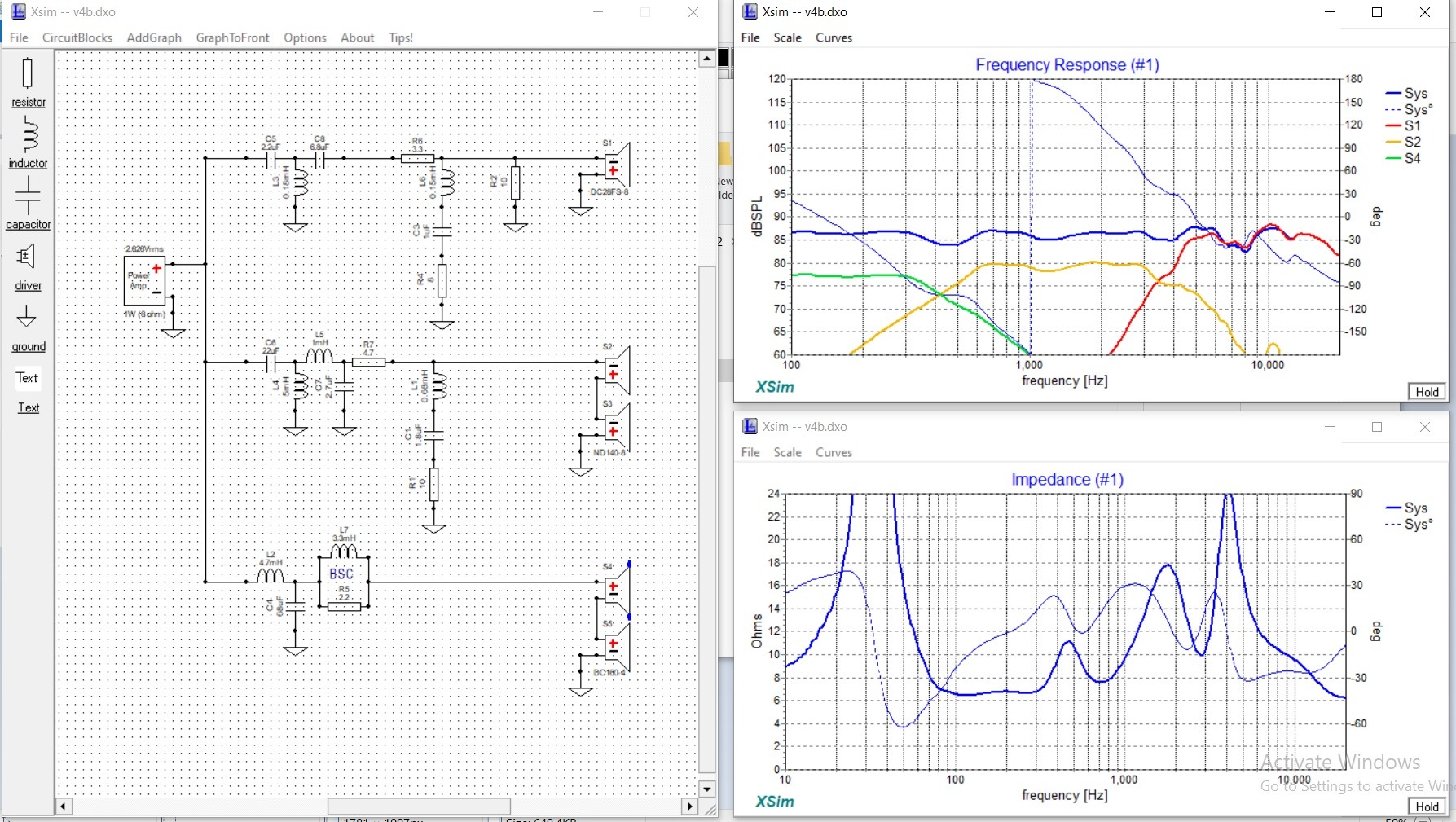Click the S1 entry in Frequency Response legend
Image resolution: width=1456 pixels, height=822 pixels.
click(x=1403, y=125)
